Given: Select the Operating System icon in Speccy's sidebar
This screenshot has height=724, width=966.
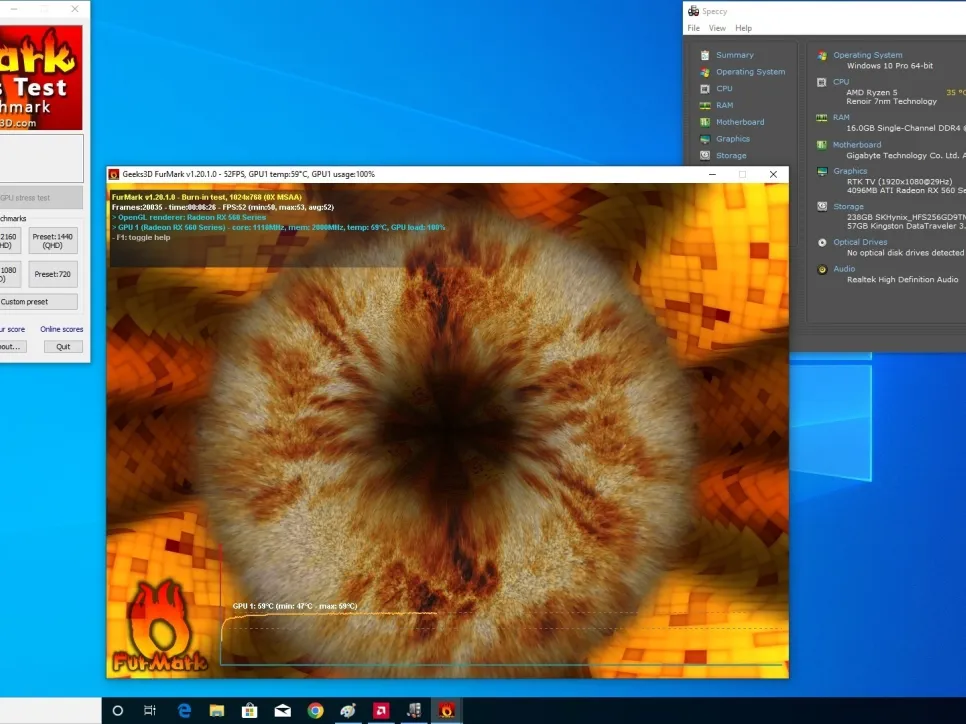Looking at the screenshot, I should click(x=705, y=72).
